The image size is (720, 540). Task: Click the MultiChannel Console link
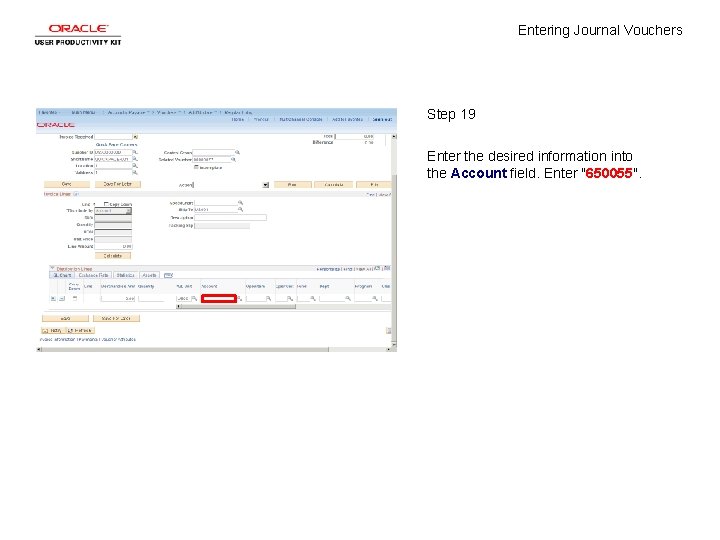(301, 119)
